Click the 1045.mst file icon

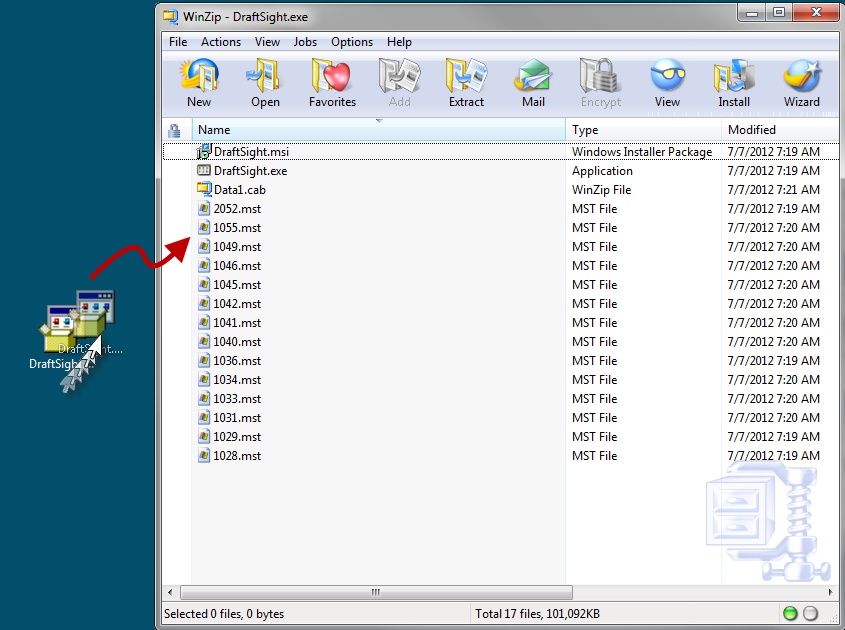(204, 284)
